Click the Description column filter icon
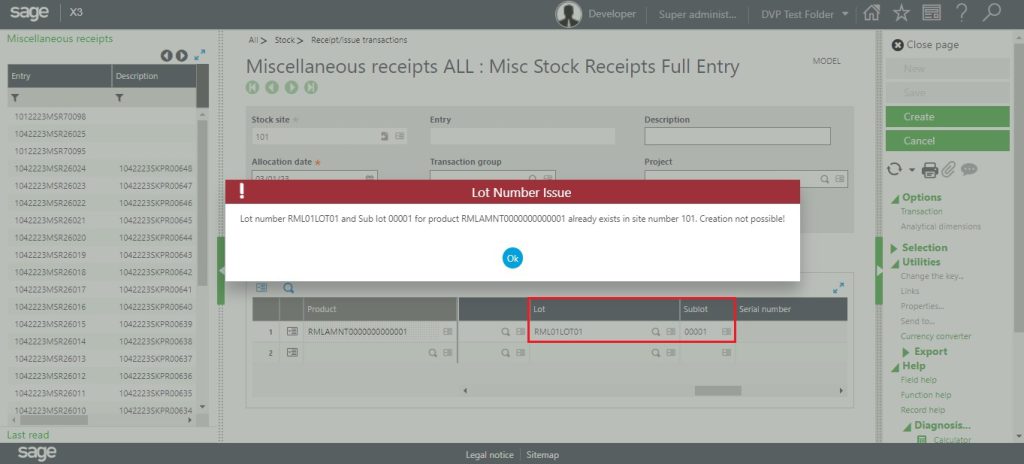This screenshot has height=464, width=1024. click(120, 97)
